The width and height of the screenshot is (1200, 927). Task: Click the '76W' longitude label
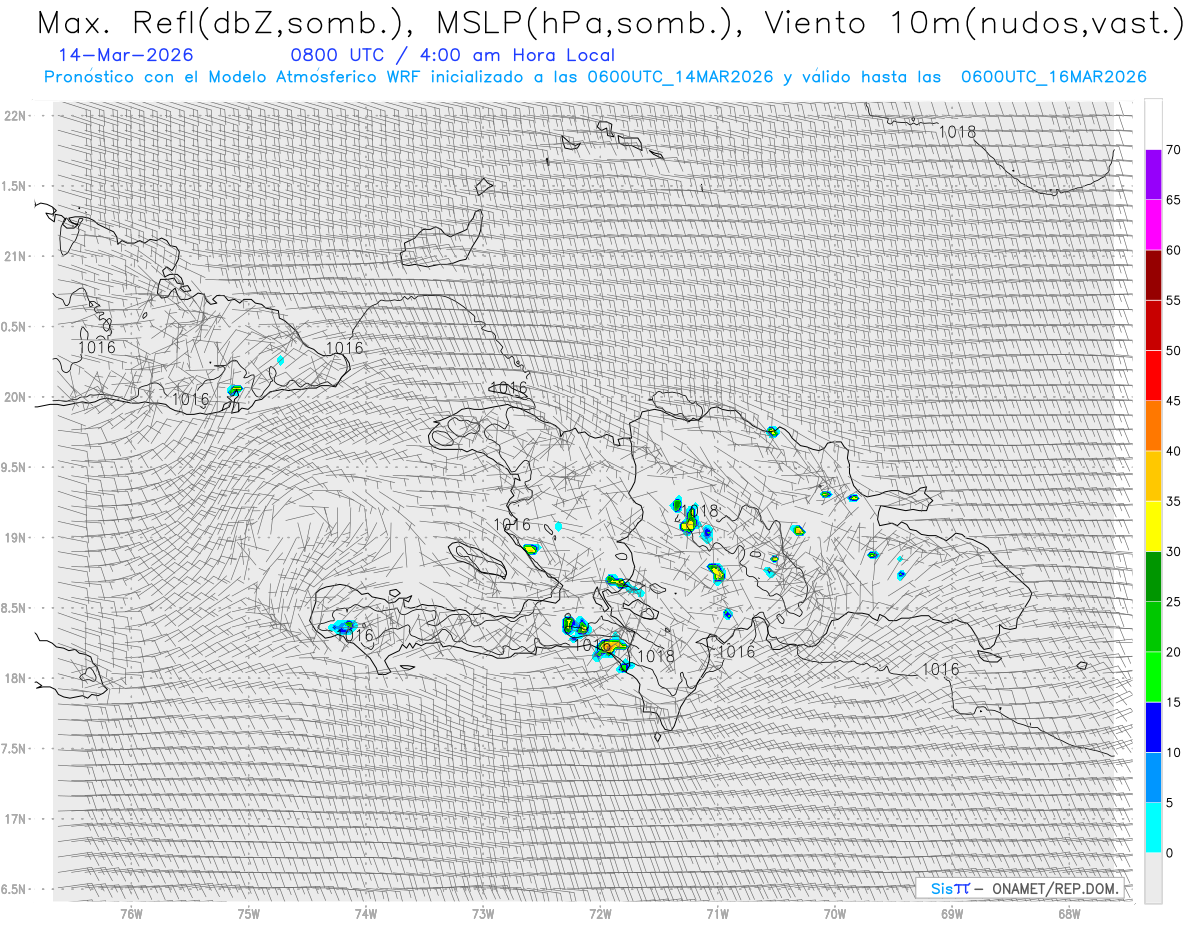(131, 914)
